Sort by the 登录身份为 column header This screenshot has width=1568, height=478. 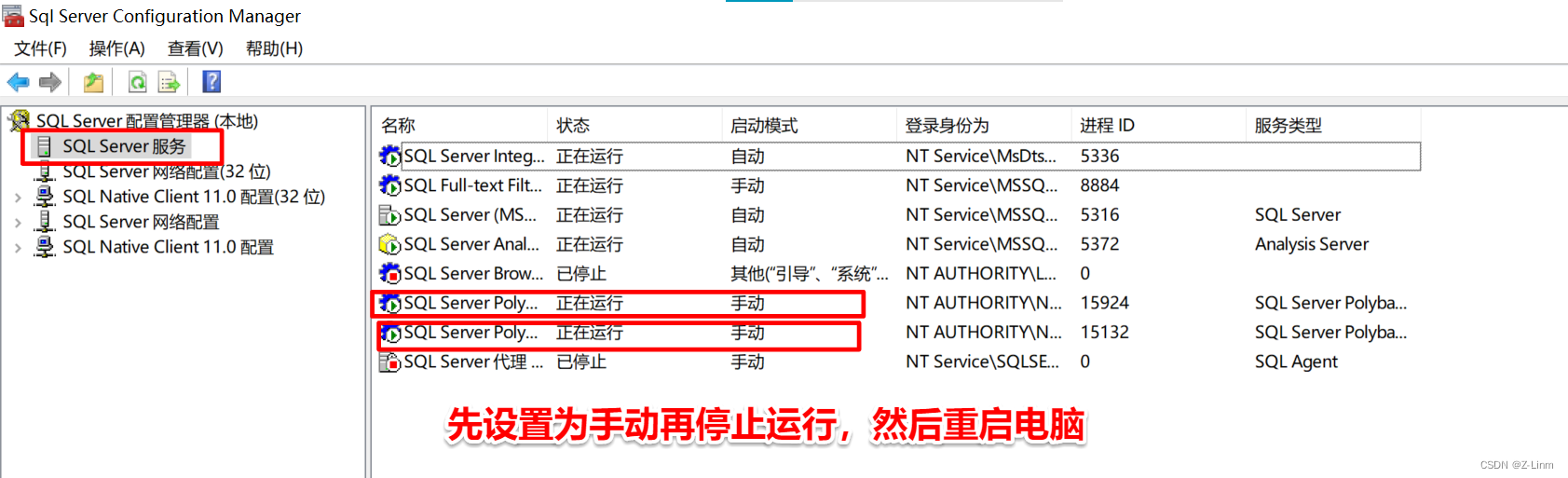[984, 126]
